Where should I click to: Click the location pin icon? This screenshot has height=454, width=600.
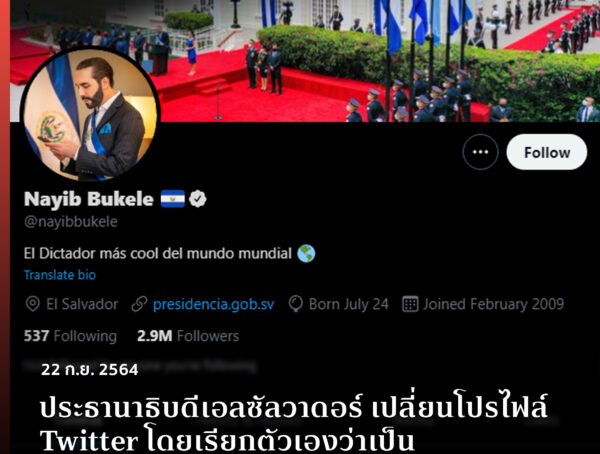pyautogui.click(x=33, y=304)
